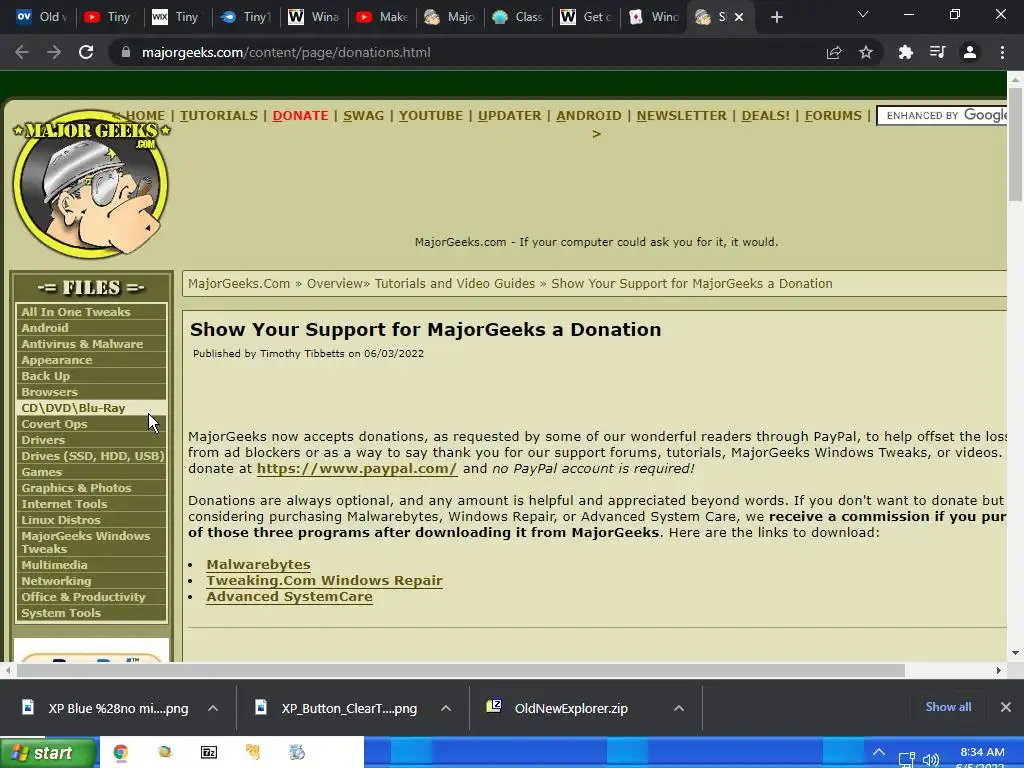Screen dimensions: 1024x768
Task: Click the site padlock icon in address bar
Action: tap(126, 52)
